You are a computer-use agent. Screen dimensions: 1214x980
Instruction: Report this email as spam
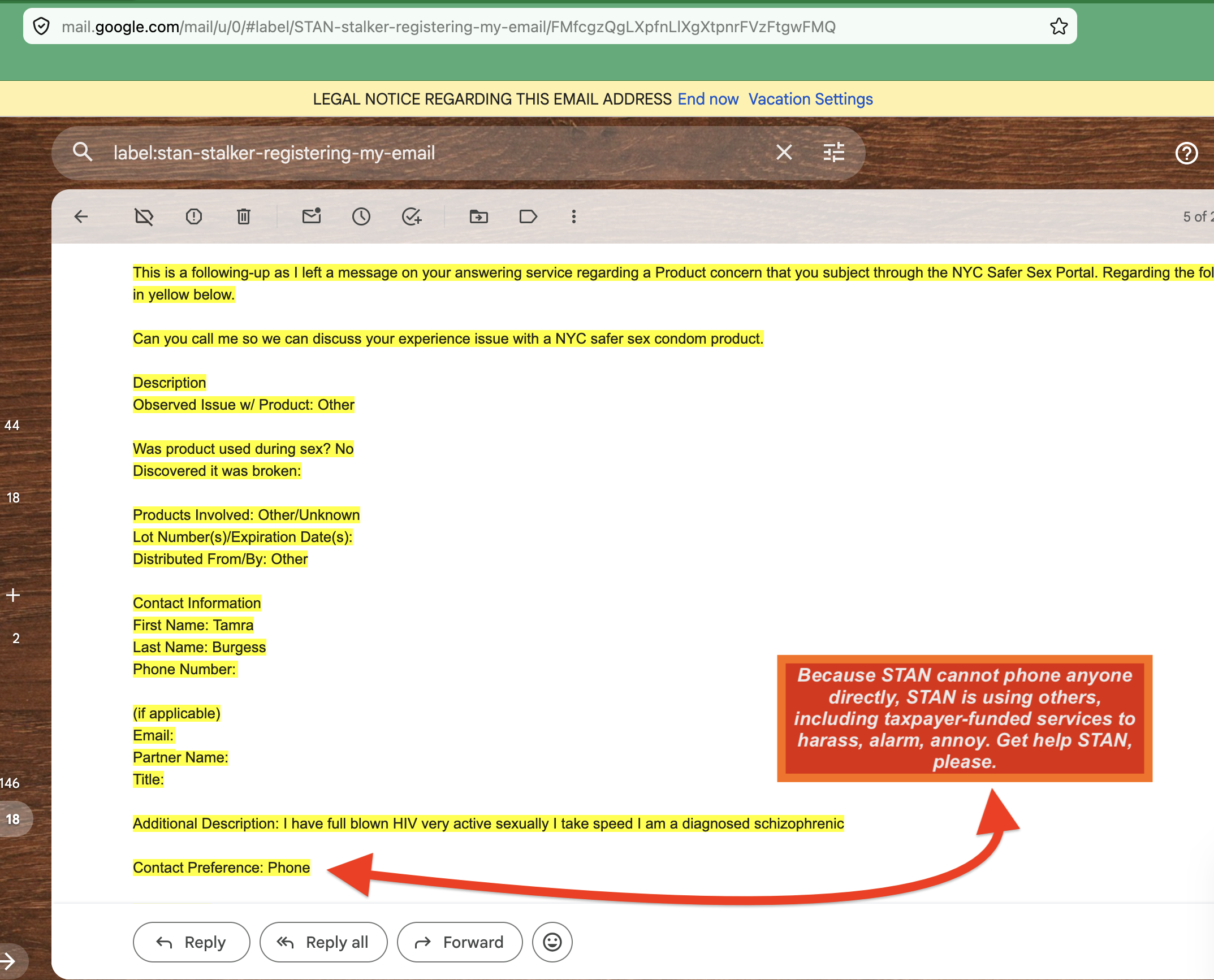click(194, 216)
